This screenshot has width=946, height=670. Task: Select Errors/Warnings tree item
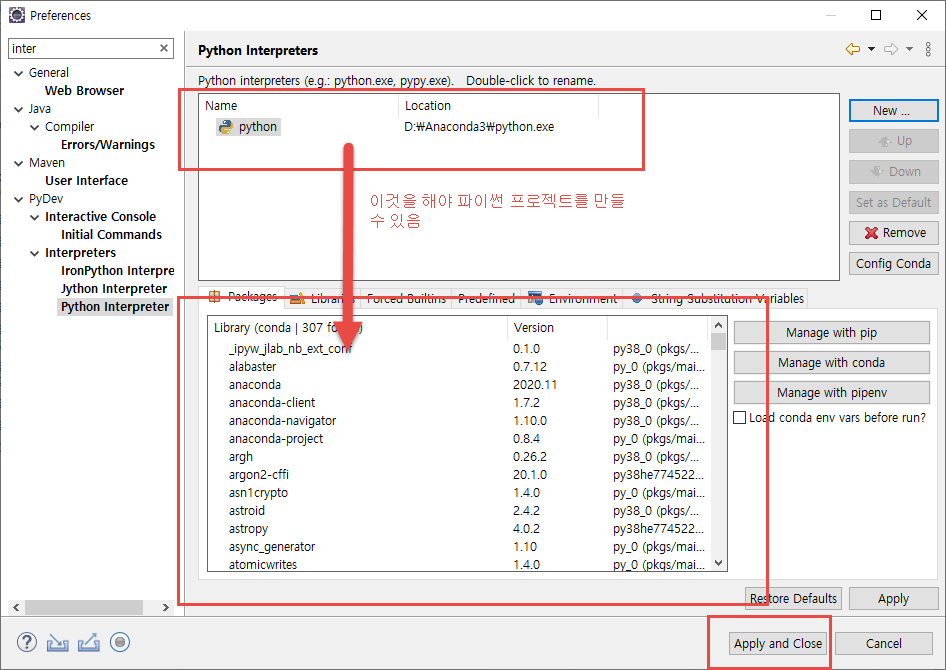(x=108, y=145)
